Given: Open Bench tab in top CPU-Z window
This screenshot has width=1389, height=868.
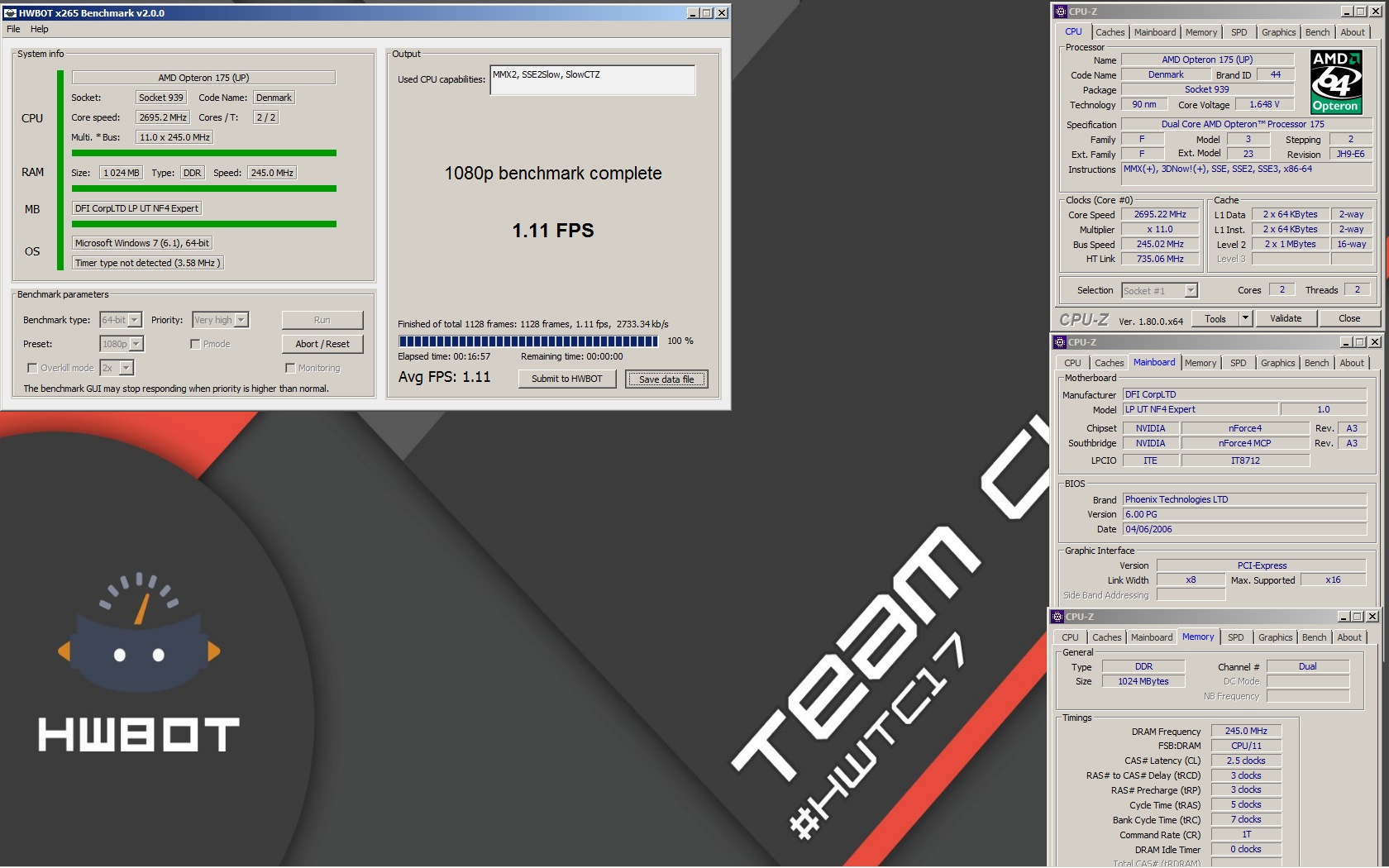Looking at the screenshot, I should 1317,32.
